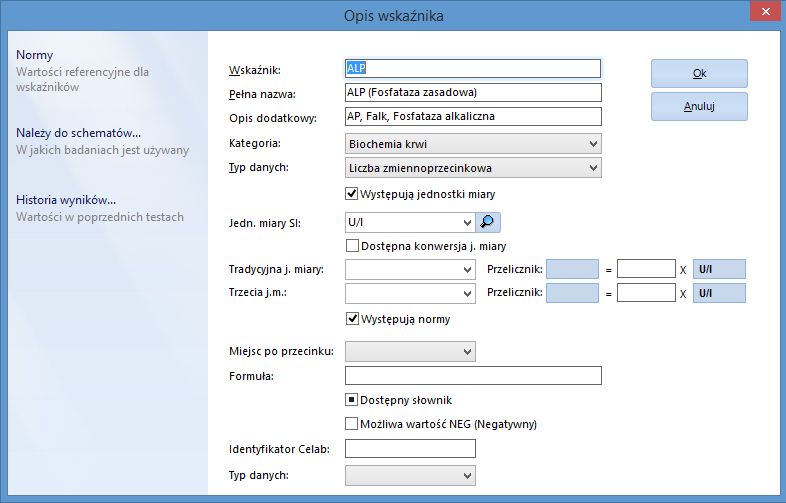The height and width of the screenshot is (503, 786).
Task: Click the Identyfikator Celab input field
Action: coord(410,448)
